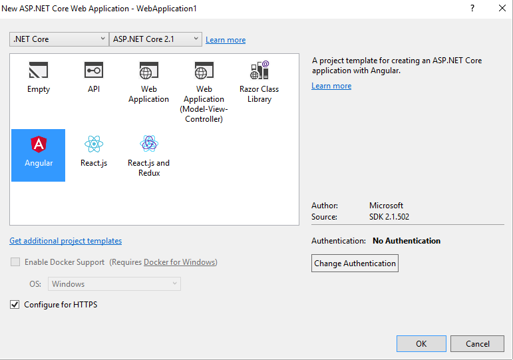Confirm with the OK button
This screenshot has width=513, height=360.
421,344
